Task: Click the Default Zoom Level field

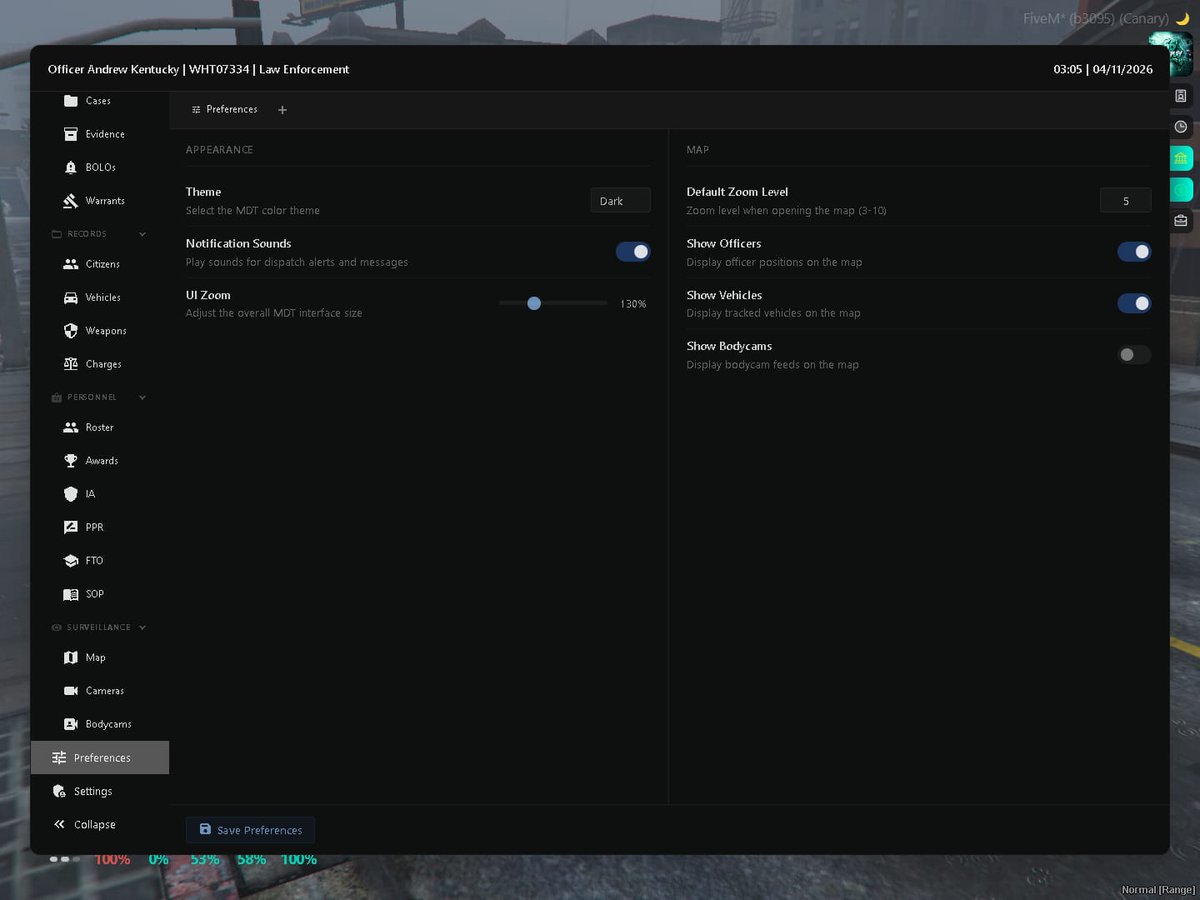Action: tap(1126, 201)
